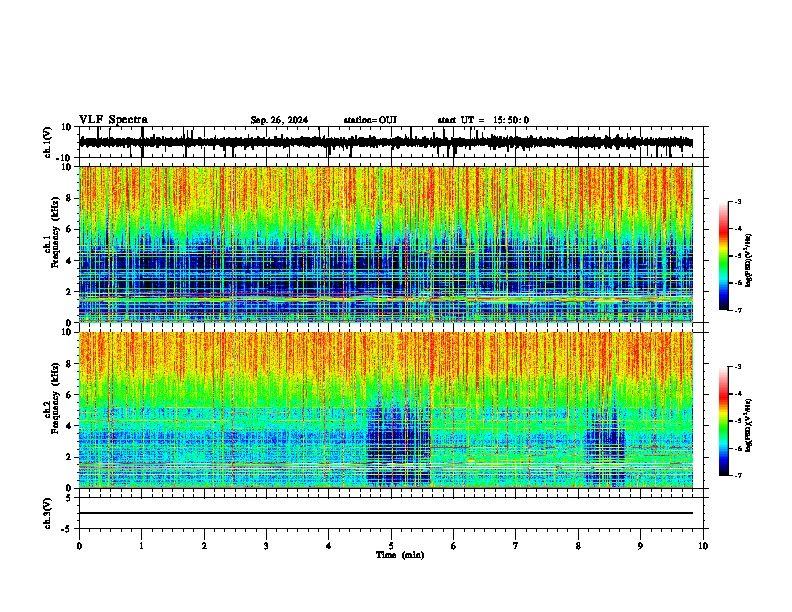The image size is (792, 612).
Task: Click time axis tick label 0
Action: pyautogui.click(x=79, y=546)
